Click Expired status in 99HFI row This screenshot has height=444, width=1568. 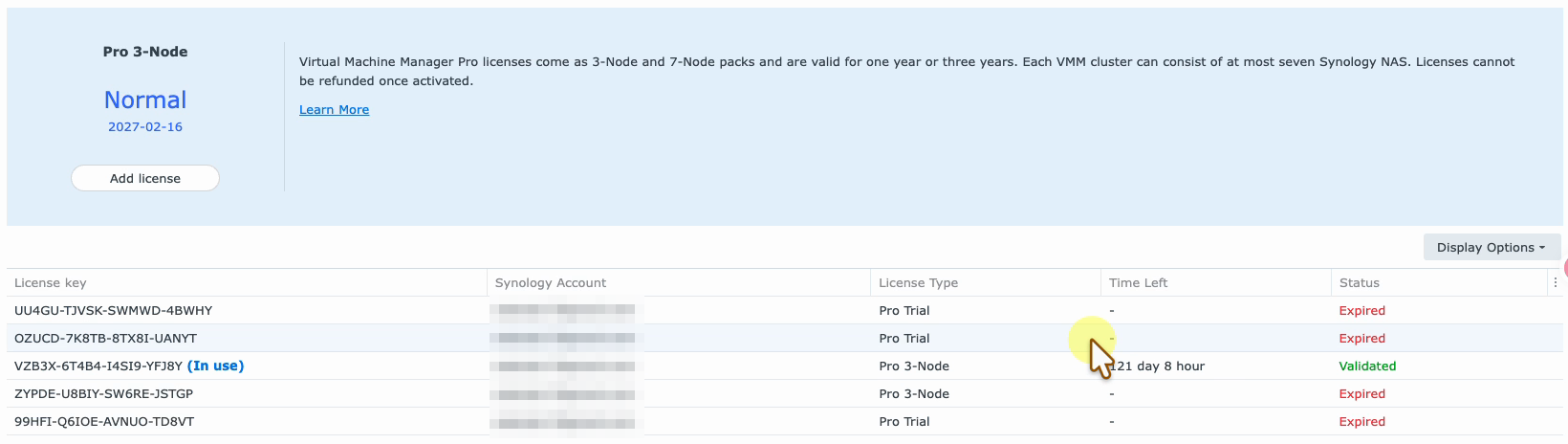point(1361,422)
